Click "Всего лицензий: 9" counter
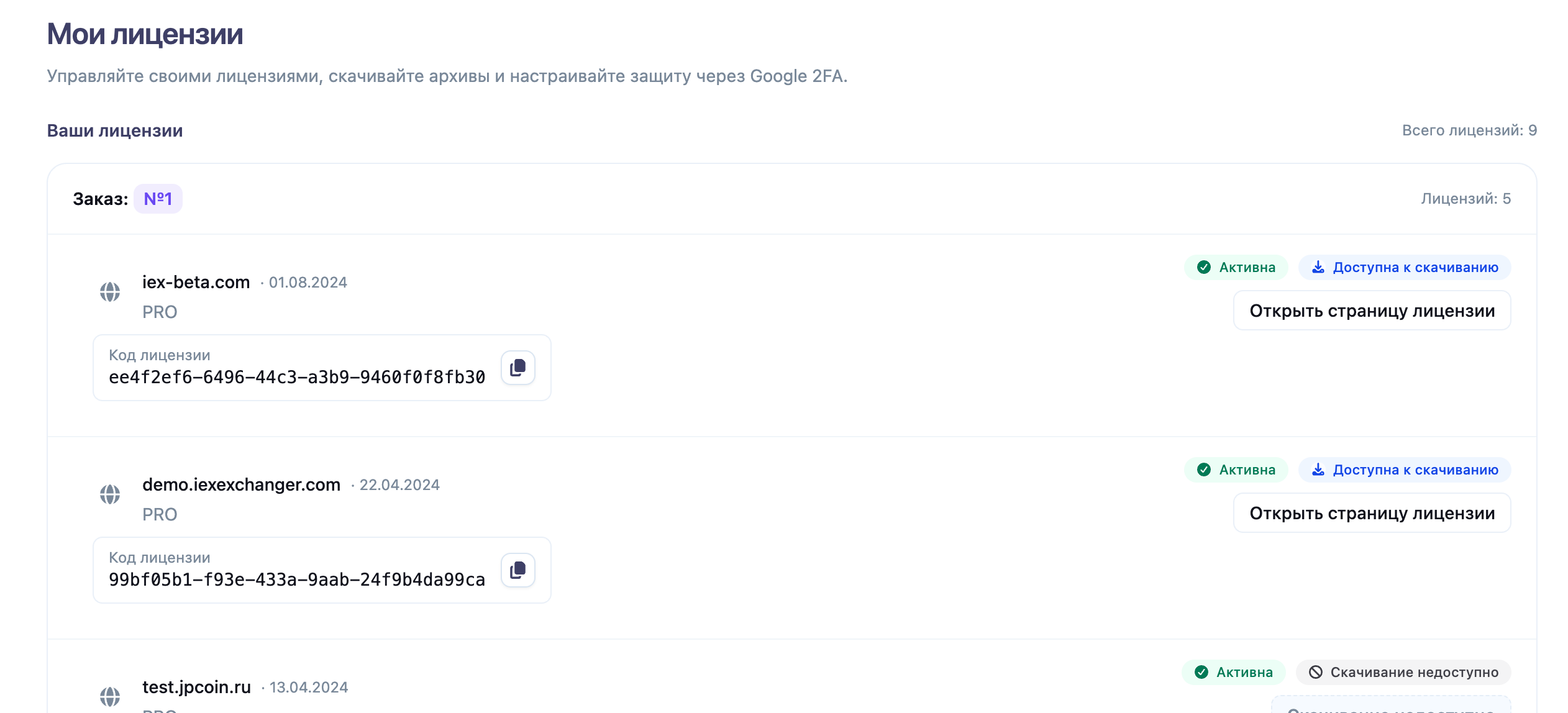The height and width of the screenshot is (713, 1568). pyautogui.click(x=1469, y=130)
